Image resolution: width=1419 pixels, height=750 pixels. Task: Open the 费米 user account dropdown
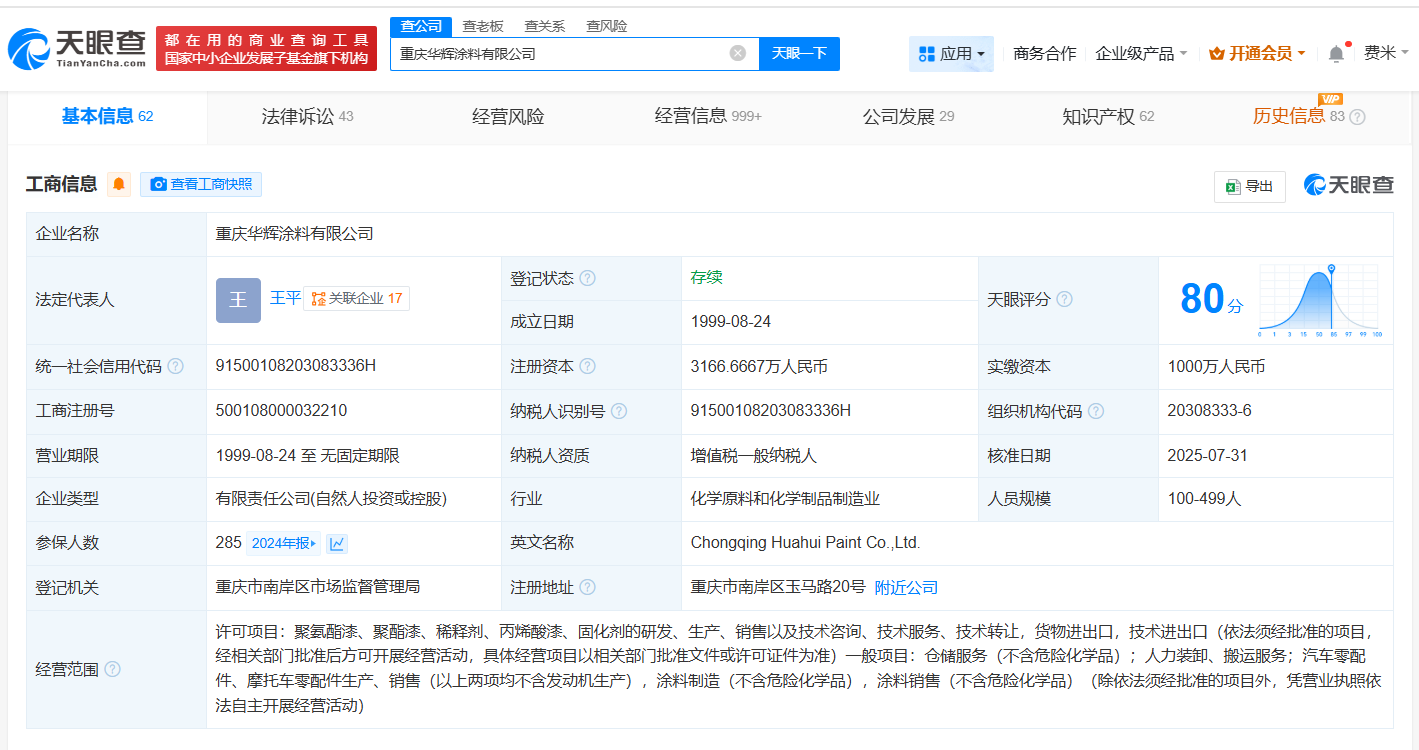point(1386,53)
